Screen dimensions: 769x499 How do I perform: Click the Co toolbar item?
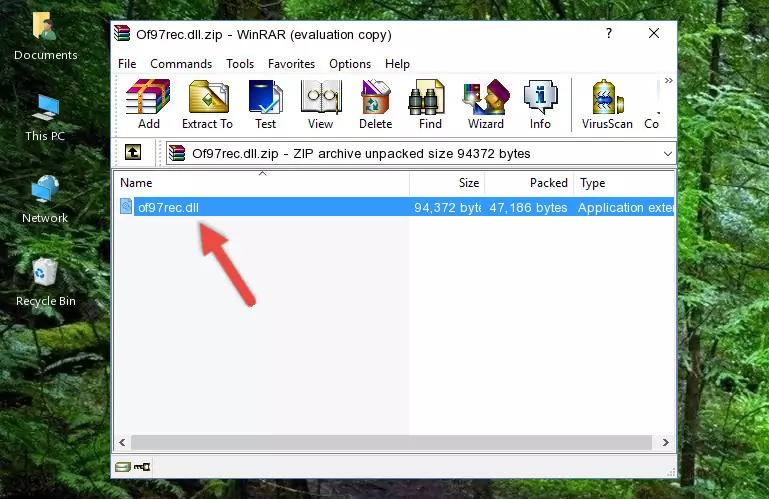click(651, 105)
